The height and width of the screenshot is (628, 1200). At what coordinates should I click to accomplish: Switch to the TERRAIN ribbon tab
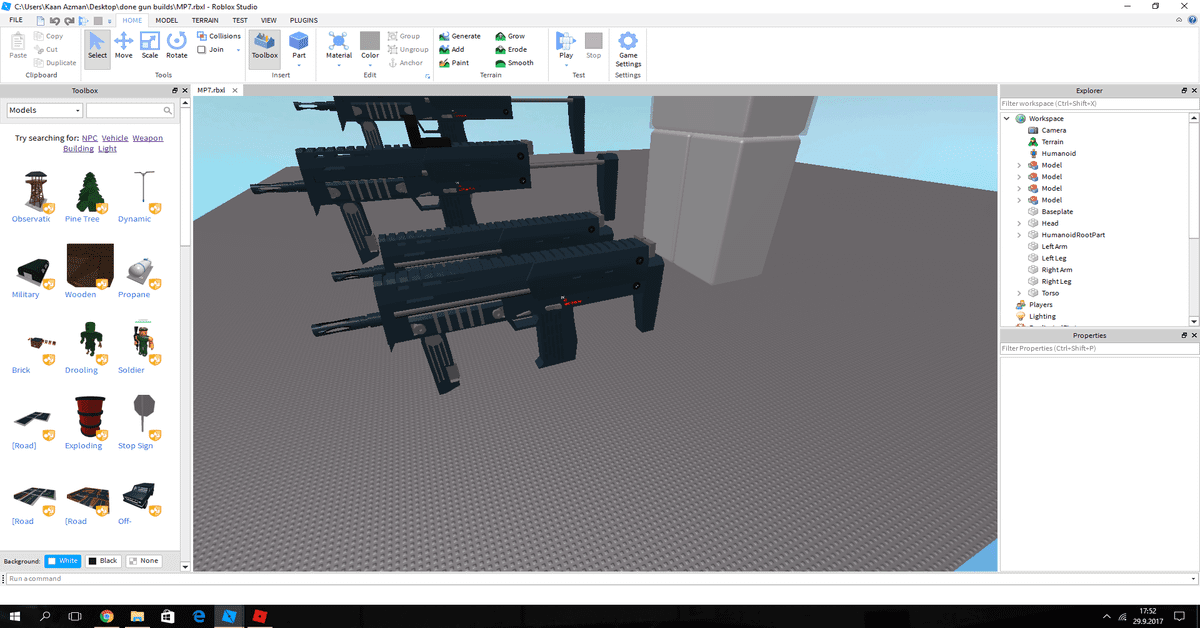[x=205, y=20]
